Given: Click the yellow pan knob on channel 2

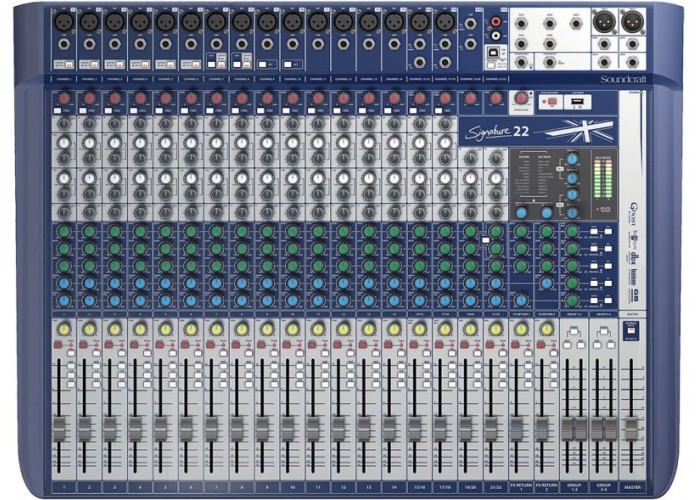Looking at the screenshot, I should pos(89,329).
